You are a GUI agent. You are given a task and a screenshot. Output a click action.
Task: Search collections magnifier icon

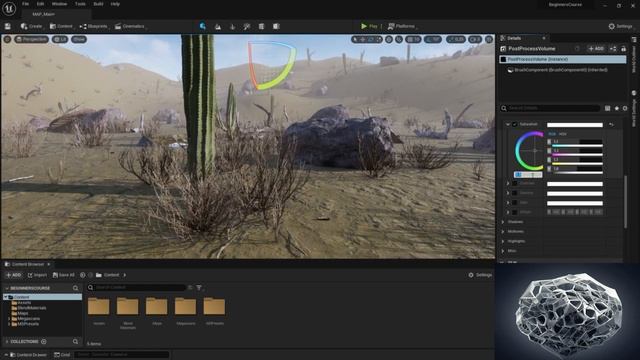click(76, 342)
